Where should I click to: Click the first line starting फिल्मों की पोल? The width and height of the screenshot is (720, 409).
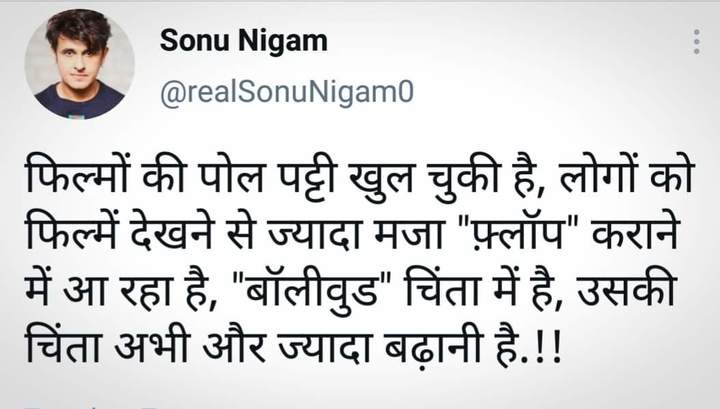click(360, 175)
